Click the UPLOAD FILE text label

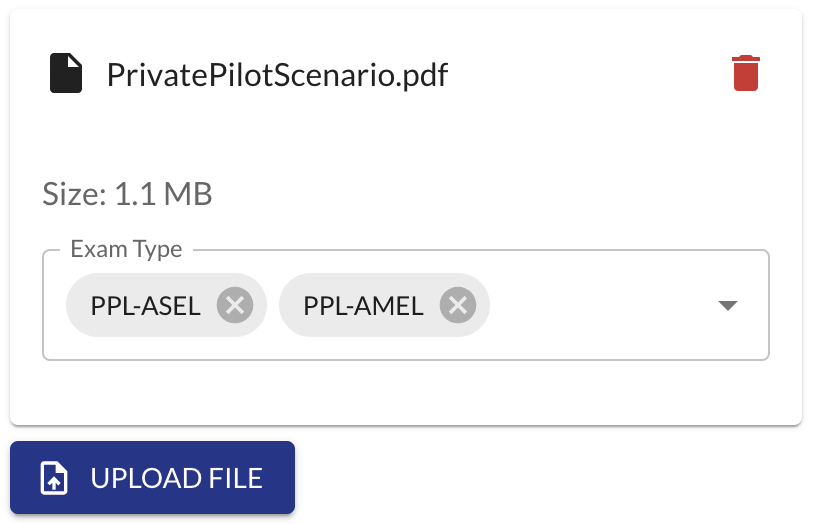176,478
